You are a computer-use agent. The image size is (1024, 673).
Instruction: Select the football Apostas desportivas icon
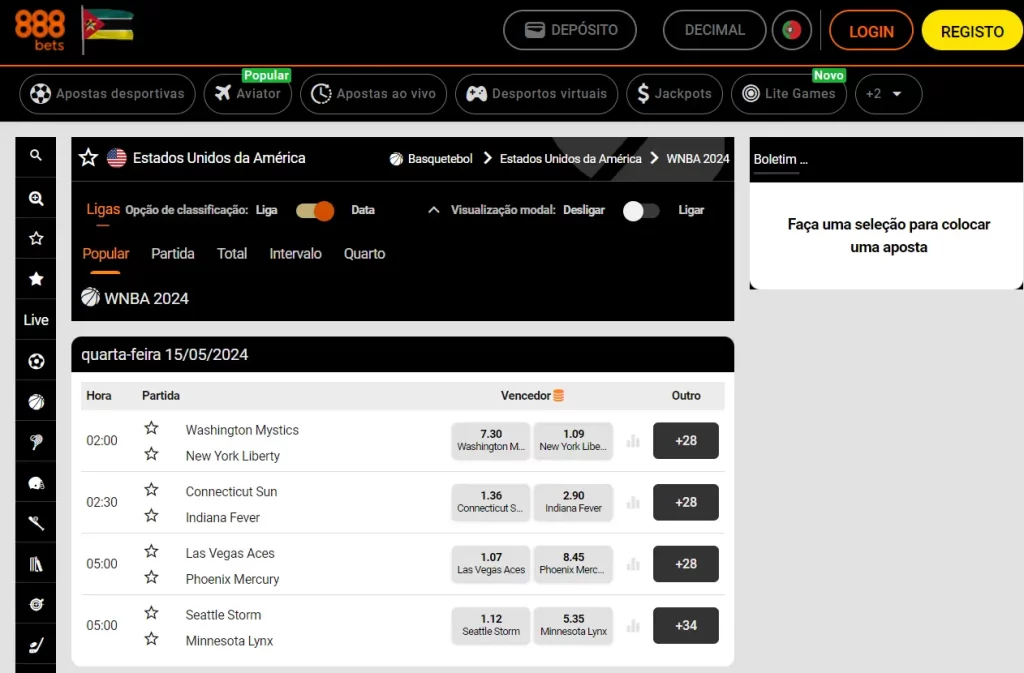click(40, 93)
